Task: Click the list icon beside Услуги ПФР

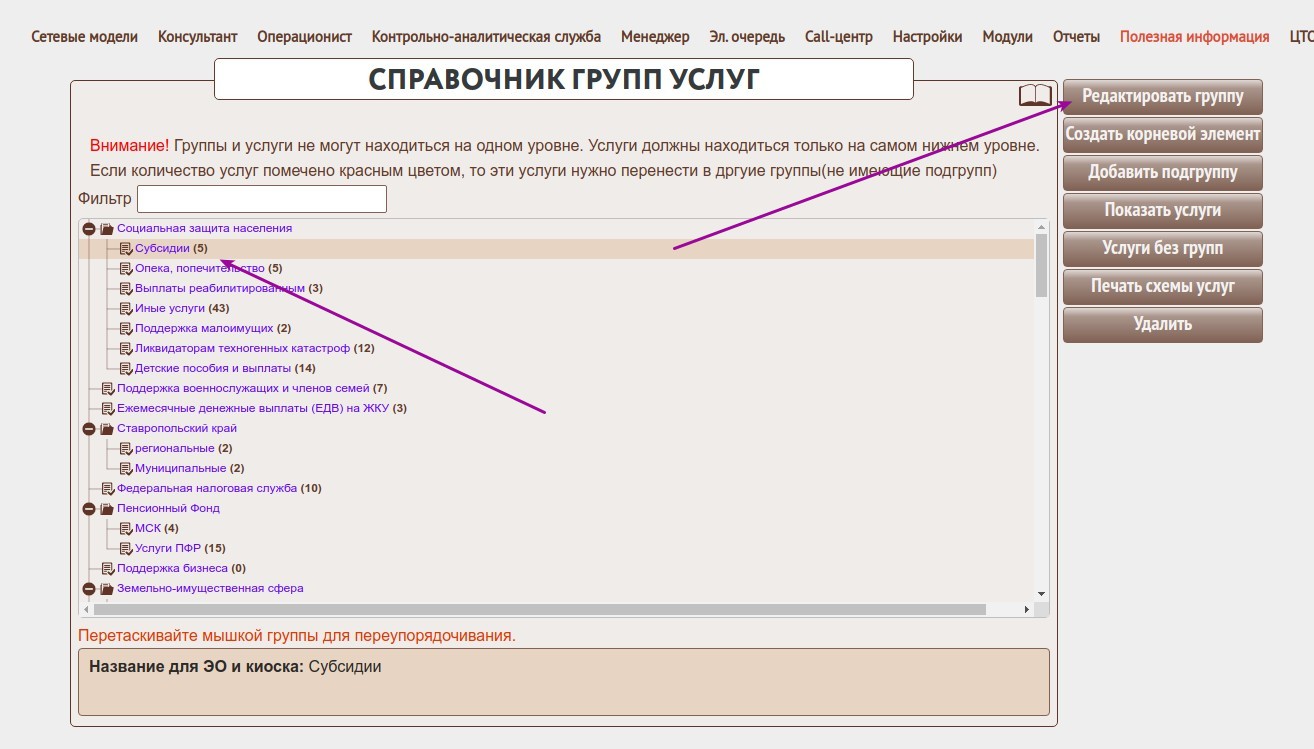Action: pyautogui.click(x=126, y=549)
